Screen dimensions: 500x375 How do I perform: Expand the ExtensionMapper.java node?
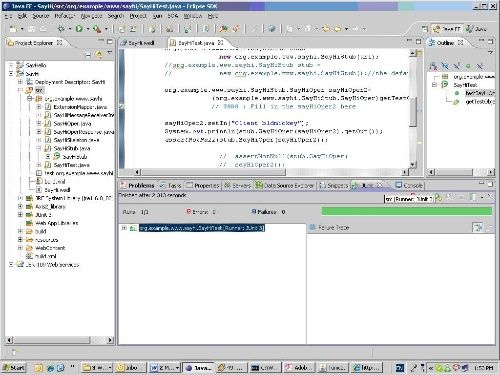coord(39,107)
